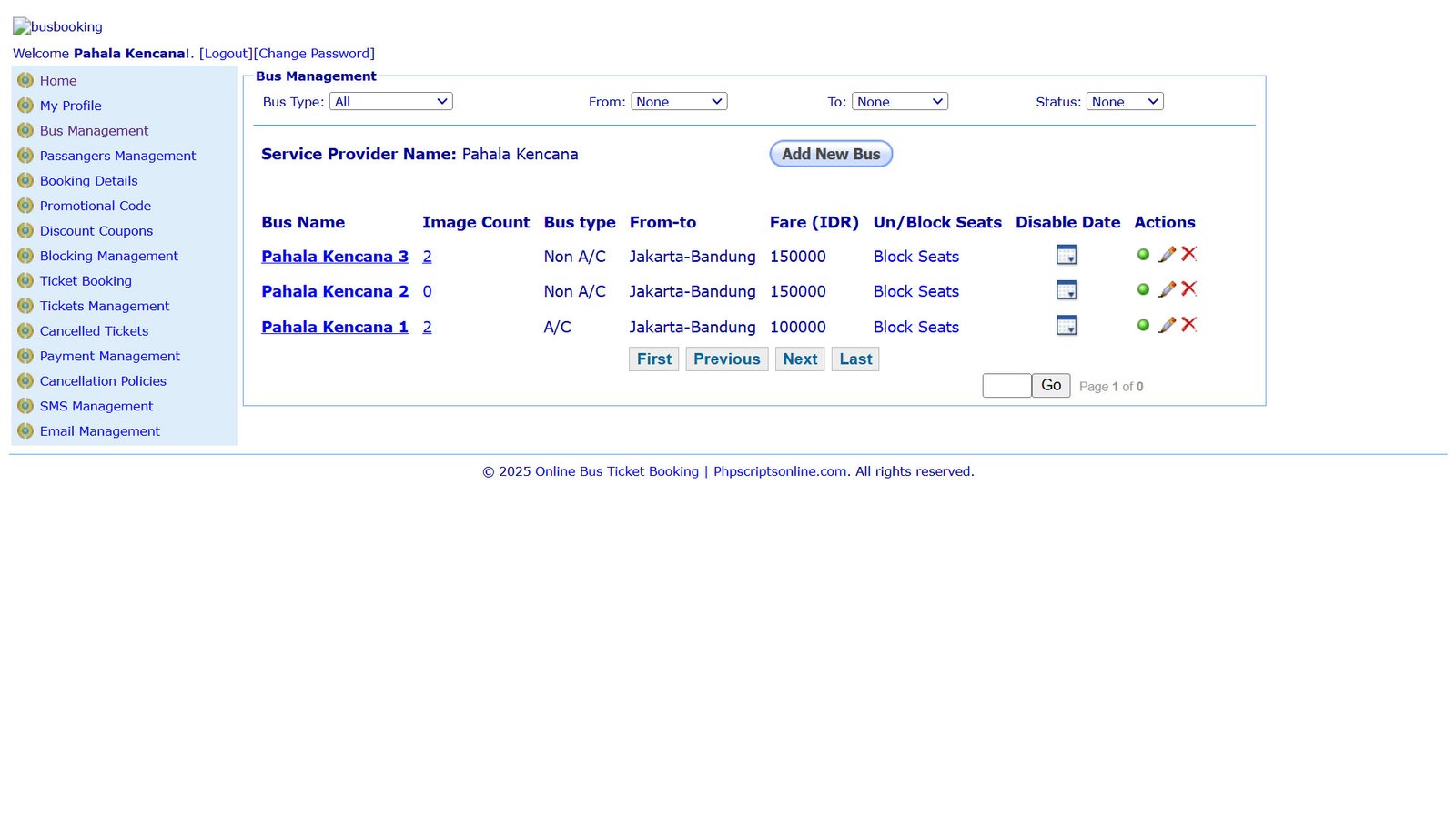Open Email Management menu item
Screen dimensions: 1456x819
100,431
